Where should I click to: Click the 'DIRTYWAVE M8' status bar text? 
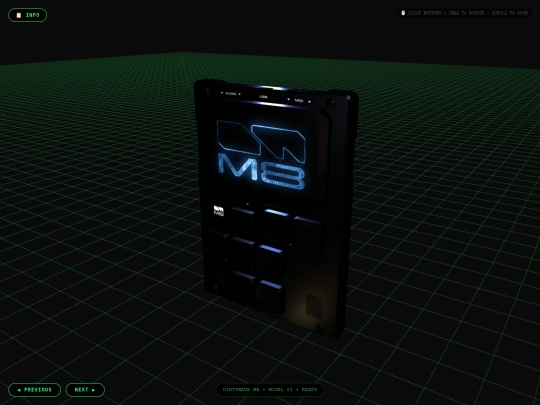click(x=241, y=390)
